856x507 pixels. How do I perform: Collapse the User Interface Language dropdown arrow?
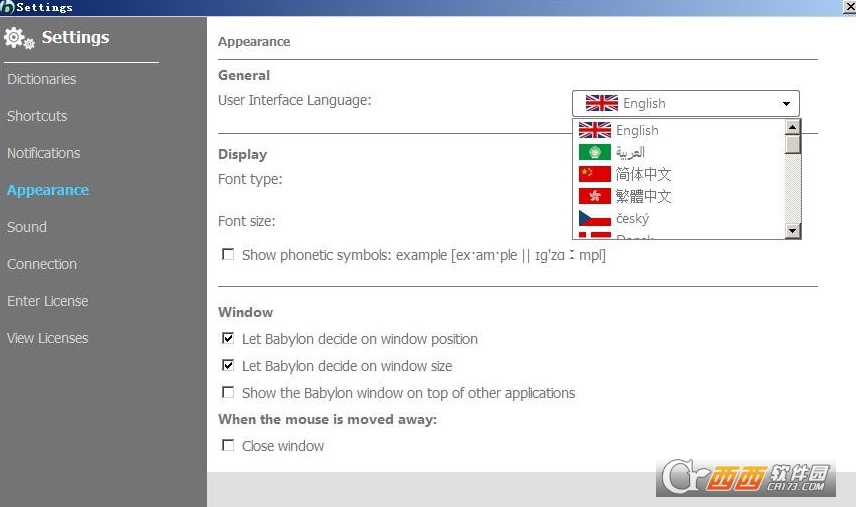point(786,104)
